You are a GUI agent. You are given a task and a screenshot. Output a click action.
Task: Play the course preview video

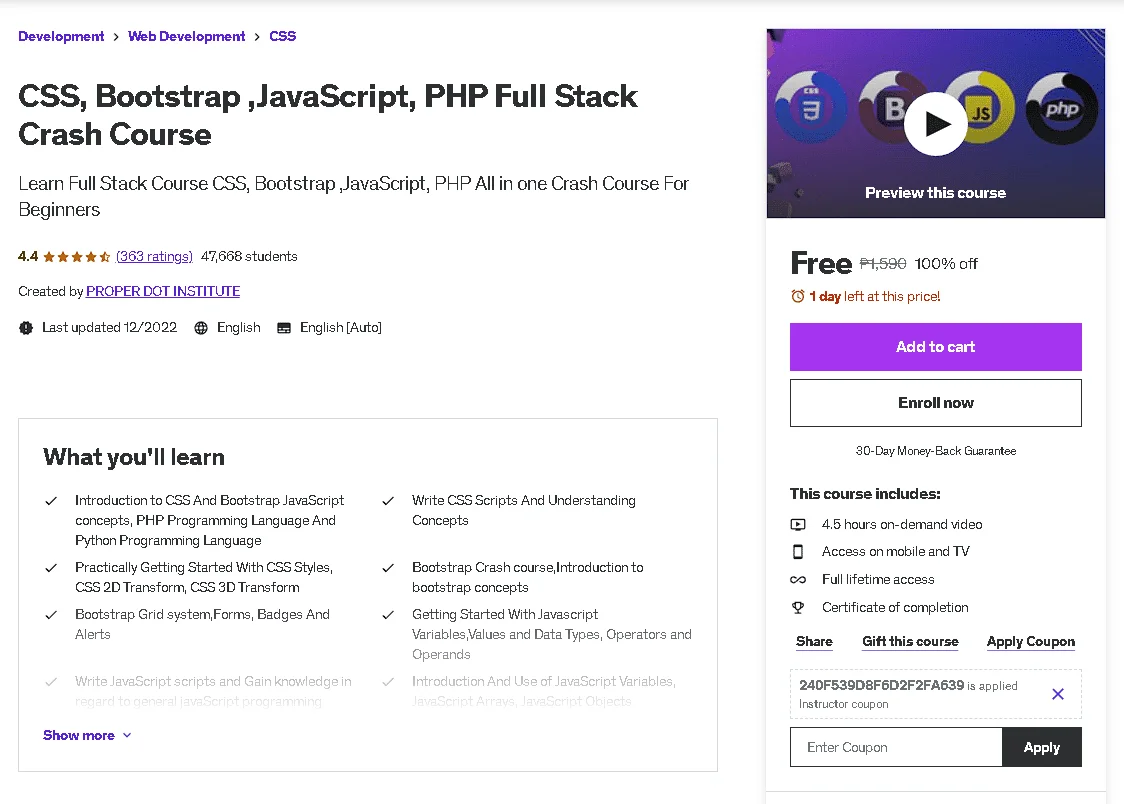pyautogui.click(x=935, y=123)
